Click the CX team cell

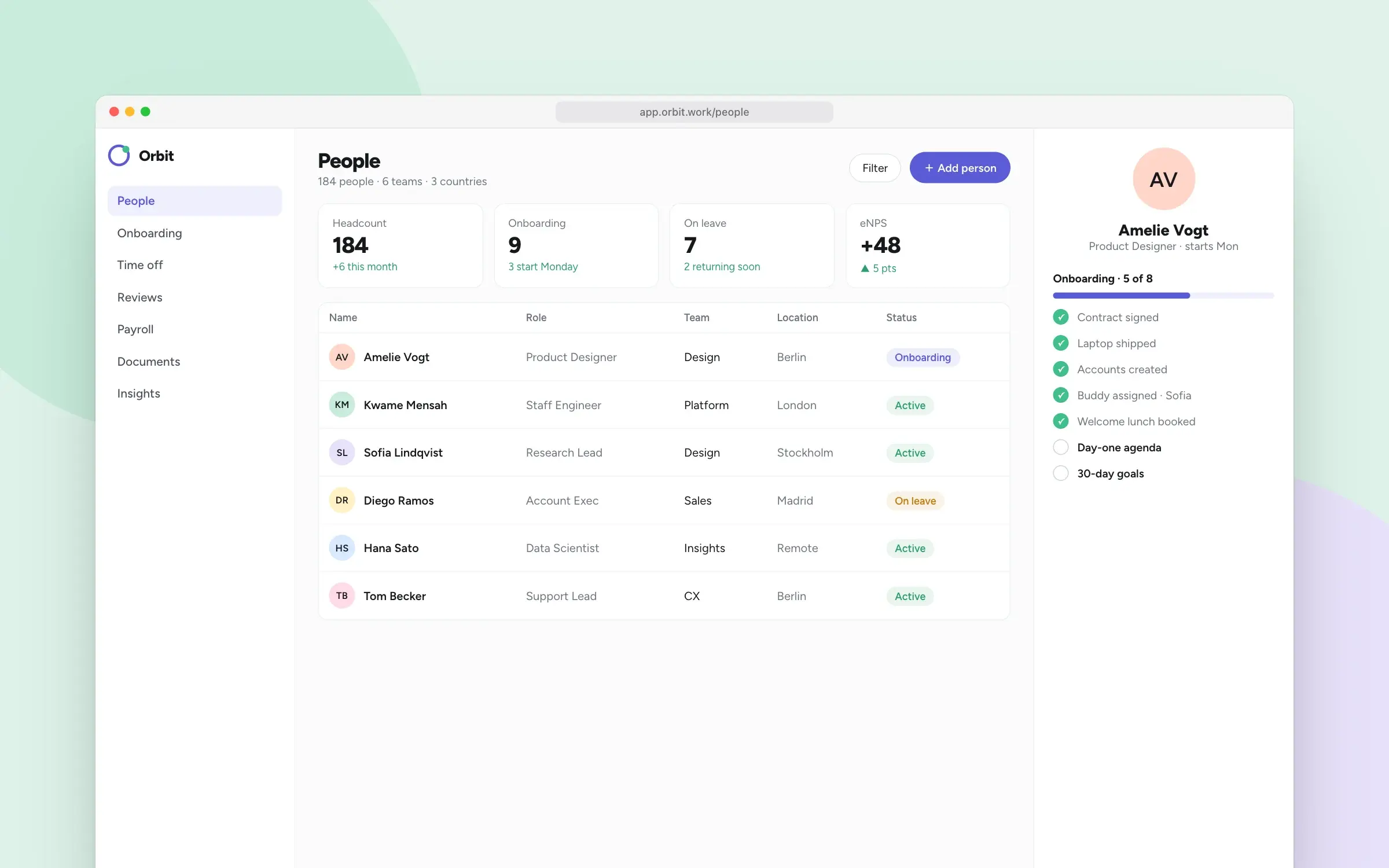click(x=692, y=596)
